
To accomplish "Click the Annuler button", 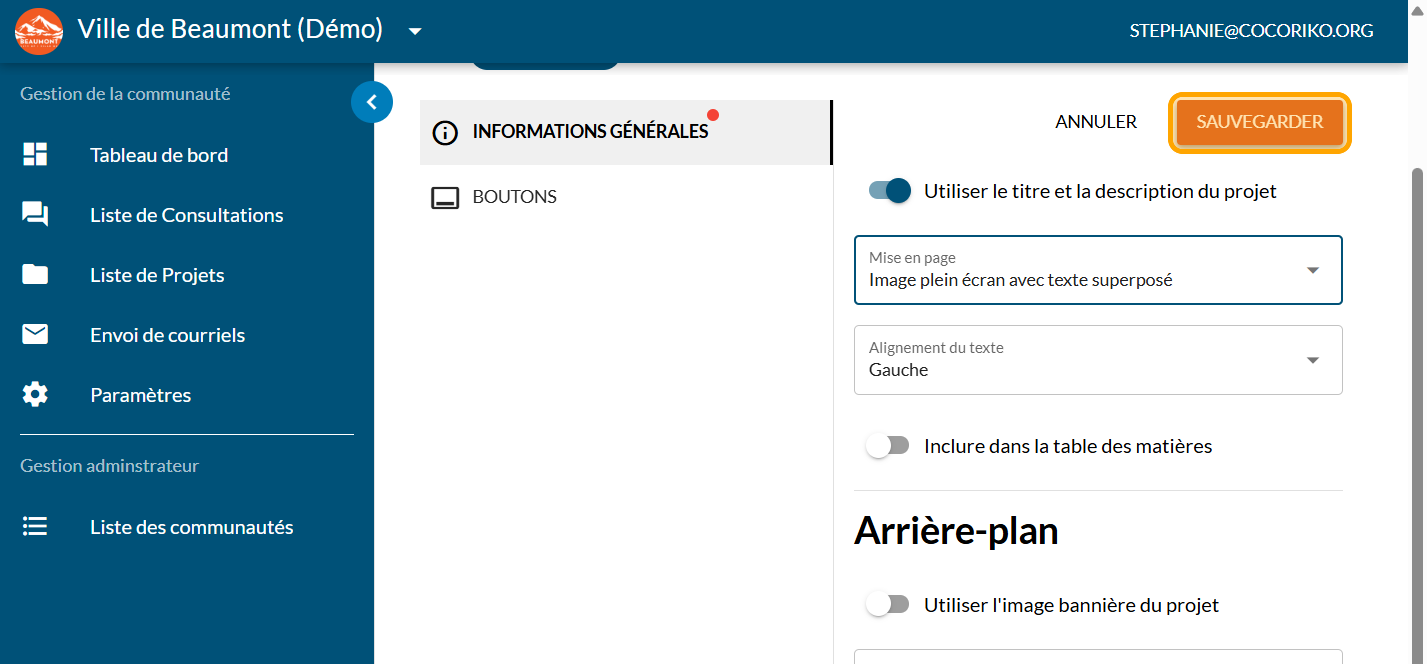I will click(x=1096, y=122).
